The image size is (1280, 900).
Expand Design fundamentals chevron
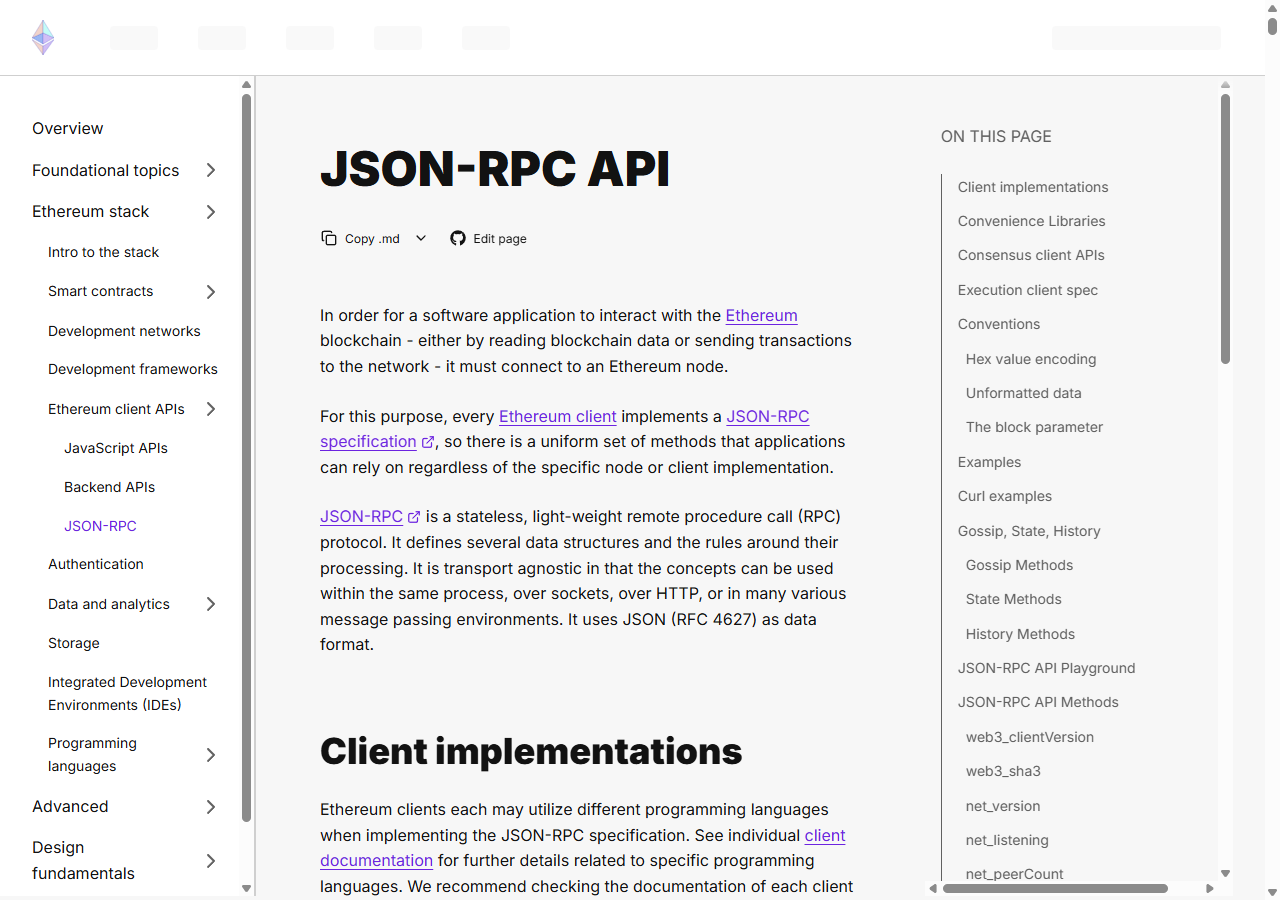(211, 861)
